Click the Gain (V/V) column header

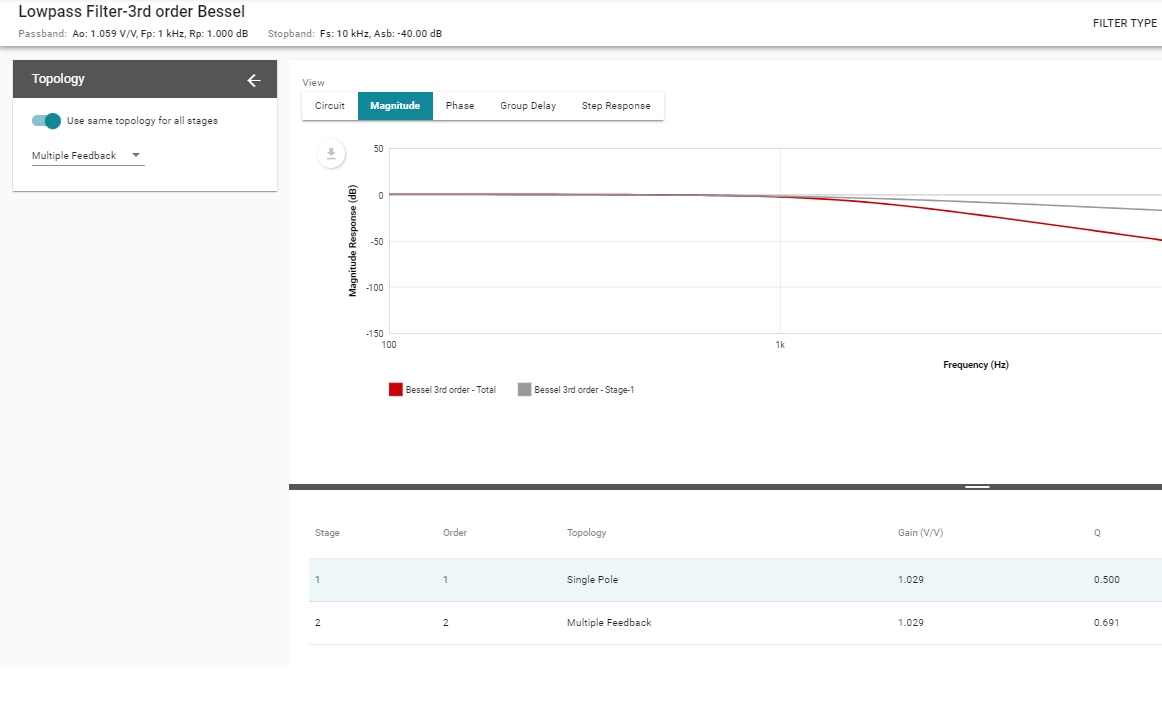tap(920, 533)
